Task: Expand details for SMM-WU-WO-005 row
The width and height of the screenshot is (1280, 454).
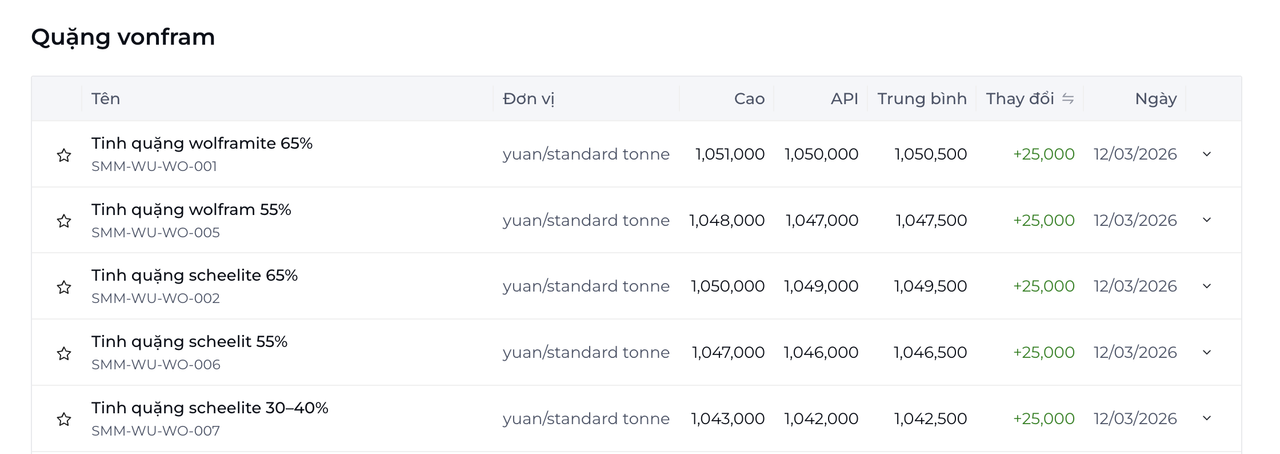Action: coord(1206,220)
